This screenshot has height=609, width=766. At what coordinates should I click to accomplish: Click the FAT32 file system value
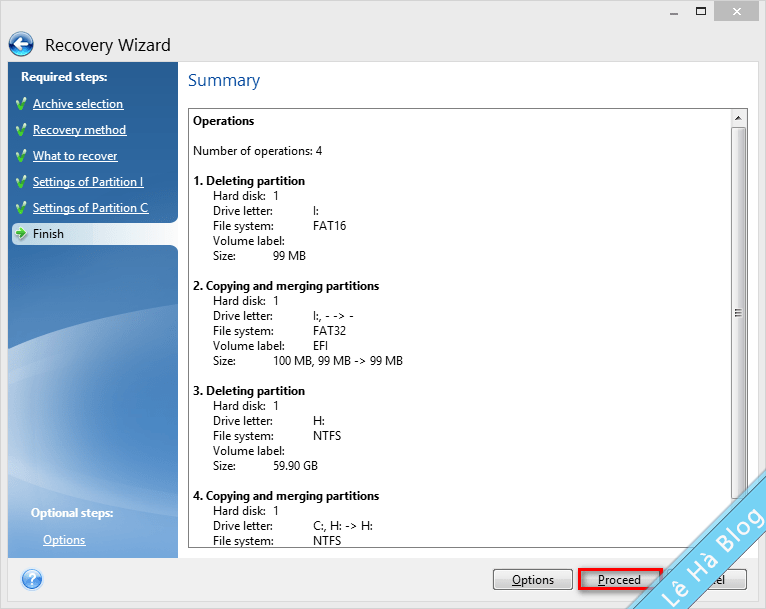[x=329, y=331]
